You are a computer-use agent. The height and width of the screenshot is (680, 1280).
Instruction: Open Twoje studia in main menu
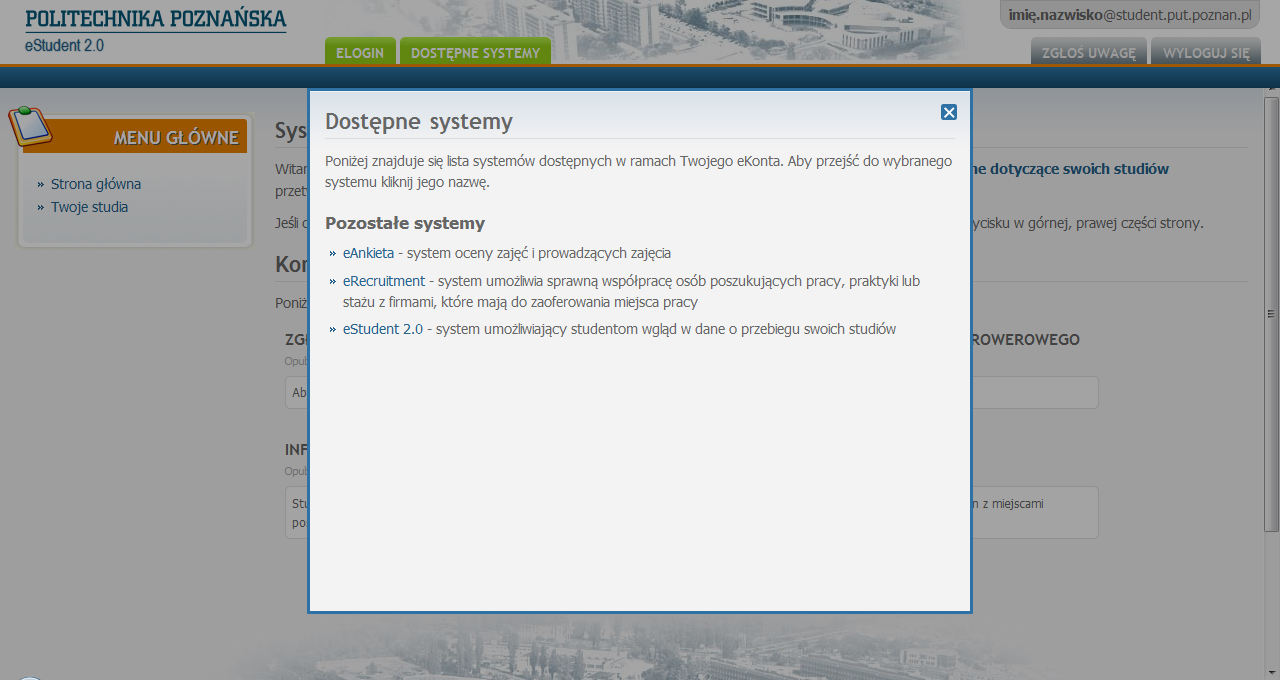[x=89, y=207]
